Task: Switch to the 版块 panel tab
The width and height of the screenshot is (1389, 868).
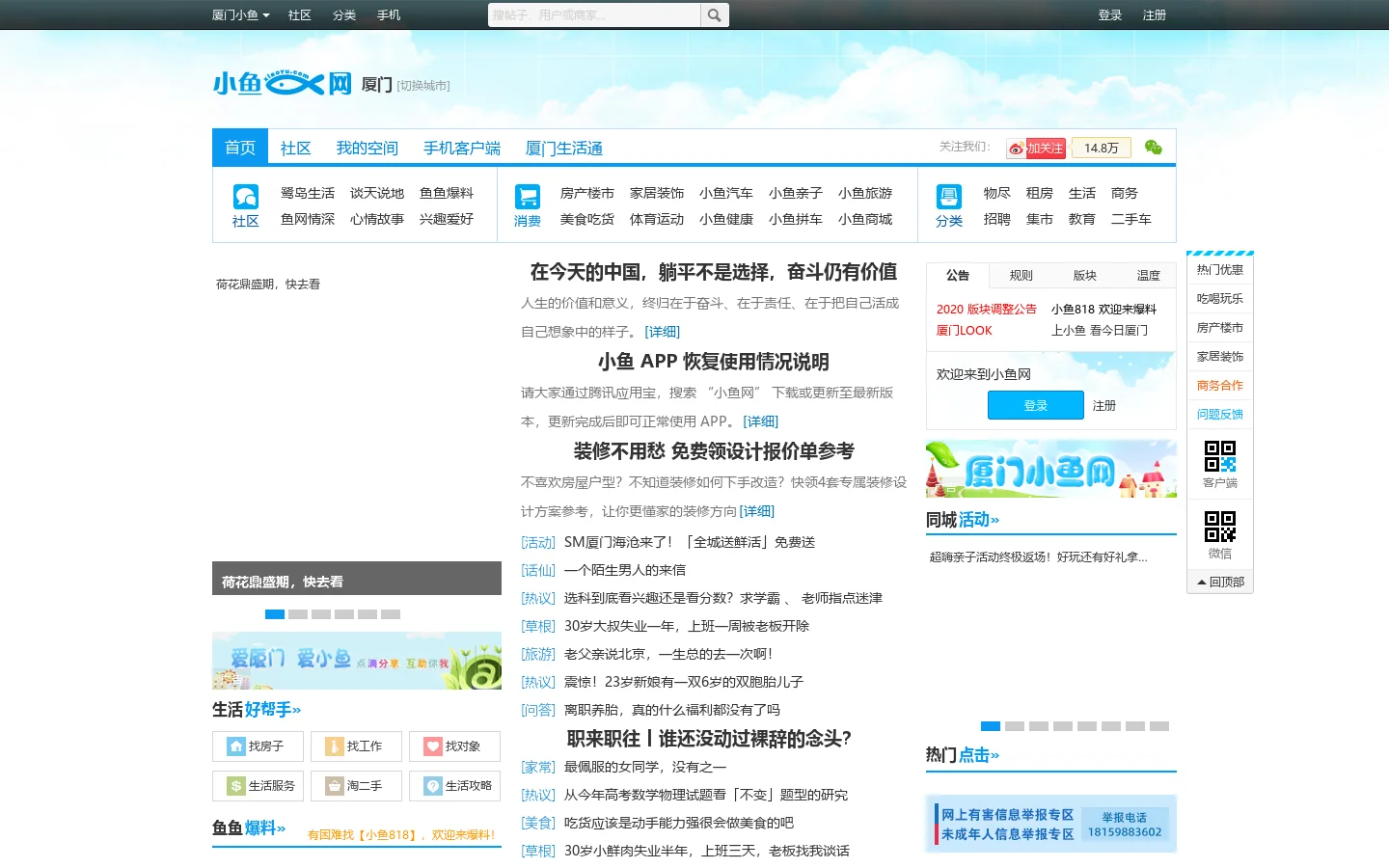Action: [1085, 276]
